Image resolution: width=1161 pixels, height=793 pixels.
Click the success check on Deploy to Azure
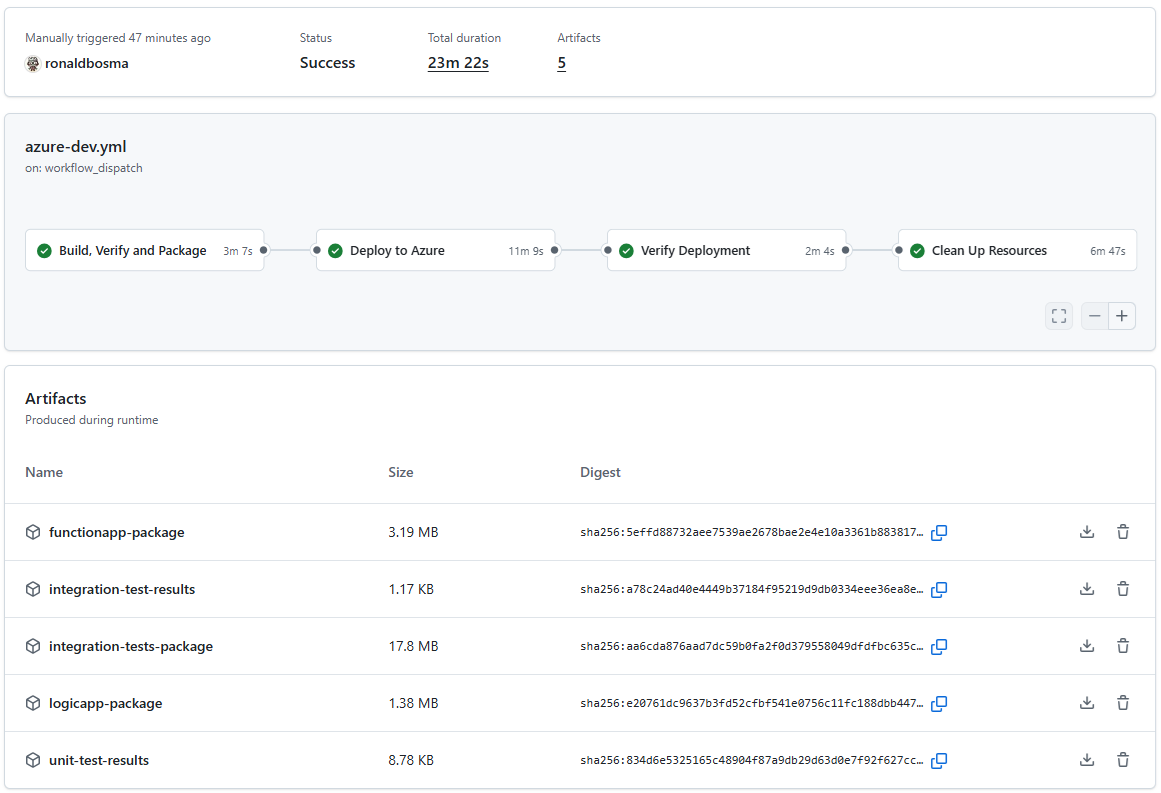click(335, 250)
